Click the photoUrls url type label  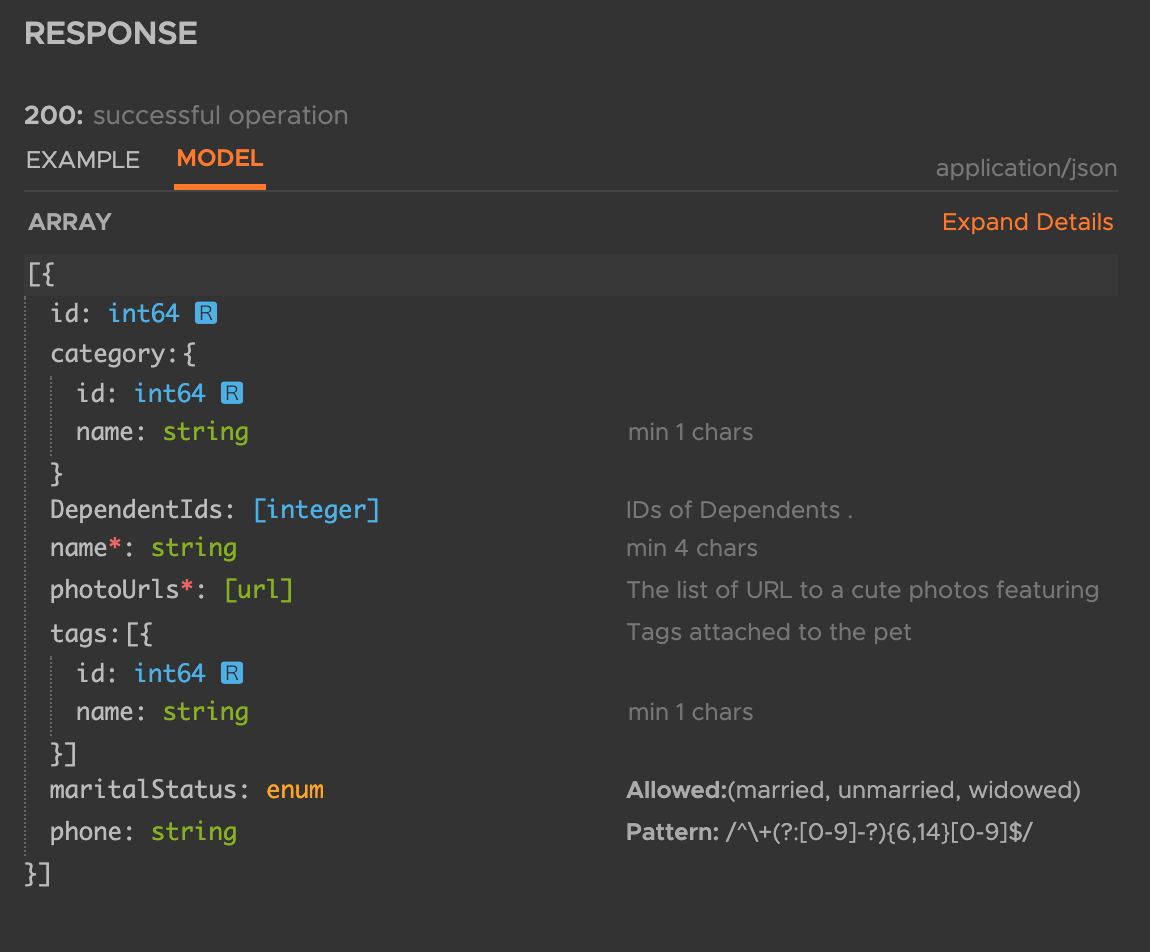[x=258, y=590]
